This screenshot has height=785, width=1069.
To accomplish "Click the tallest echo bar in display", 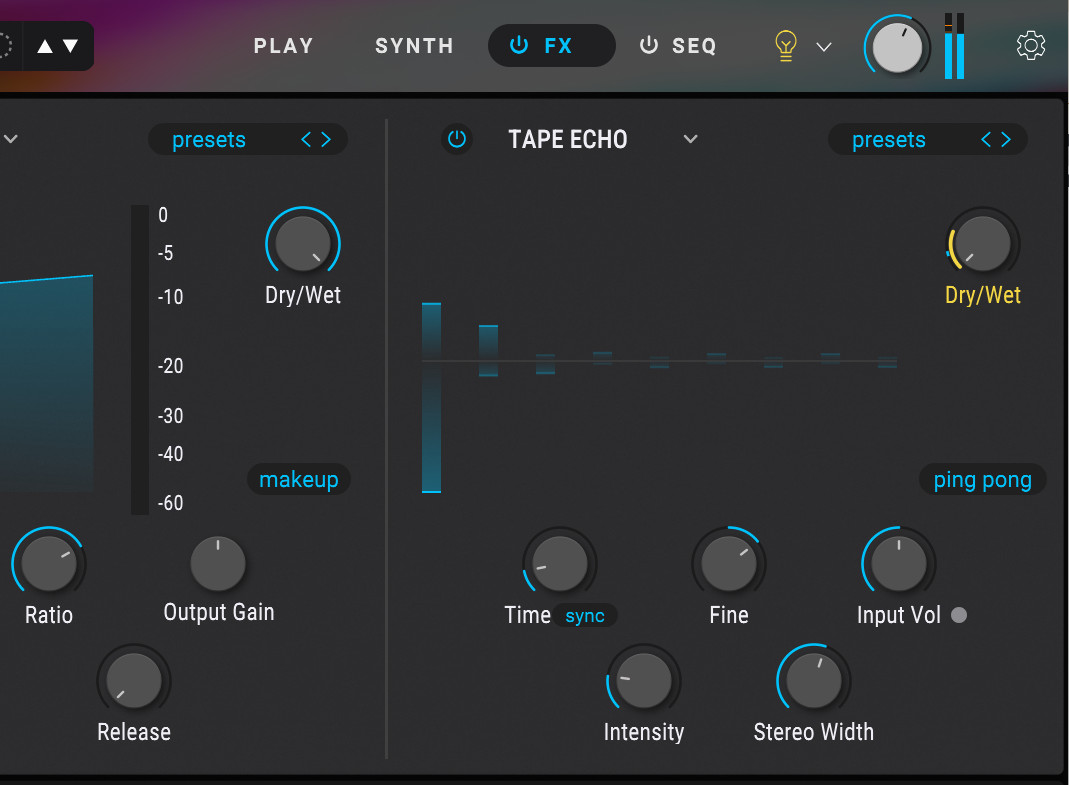I will tap(432, 398).
